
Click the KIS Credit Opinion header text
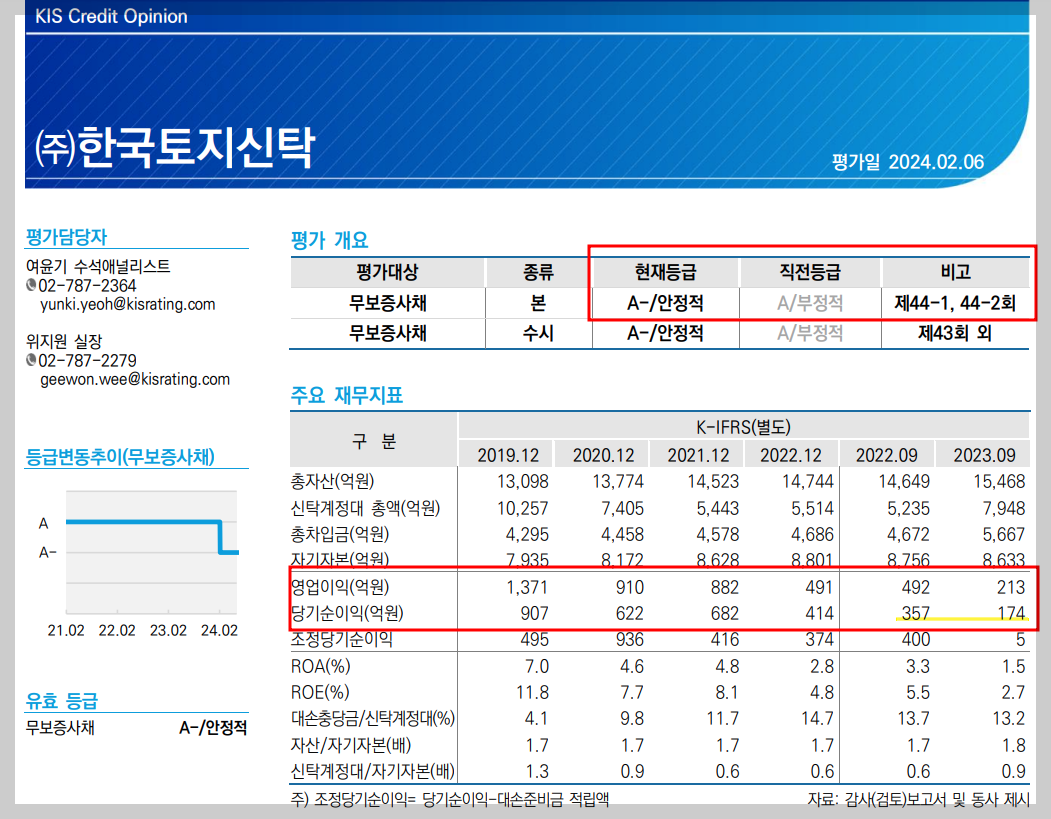click(111, 16)
